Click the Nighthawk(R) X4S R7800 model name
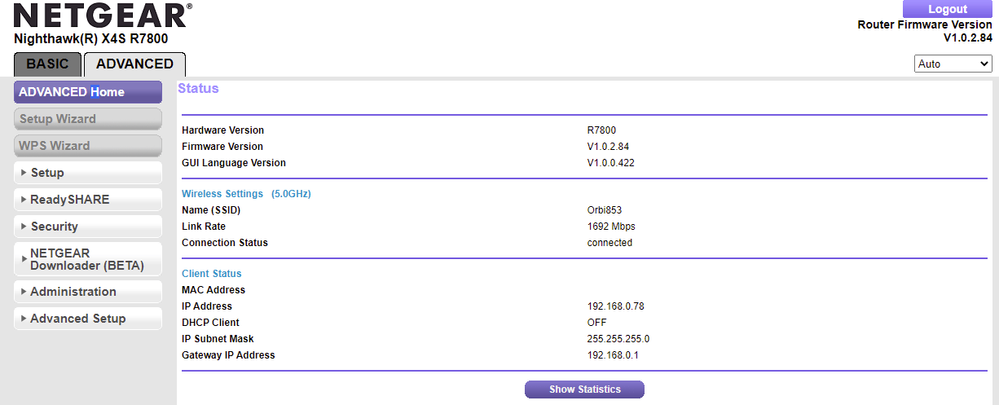 coord(90,39)
